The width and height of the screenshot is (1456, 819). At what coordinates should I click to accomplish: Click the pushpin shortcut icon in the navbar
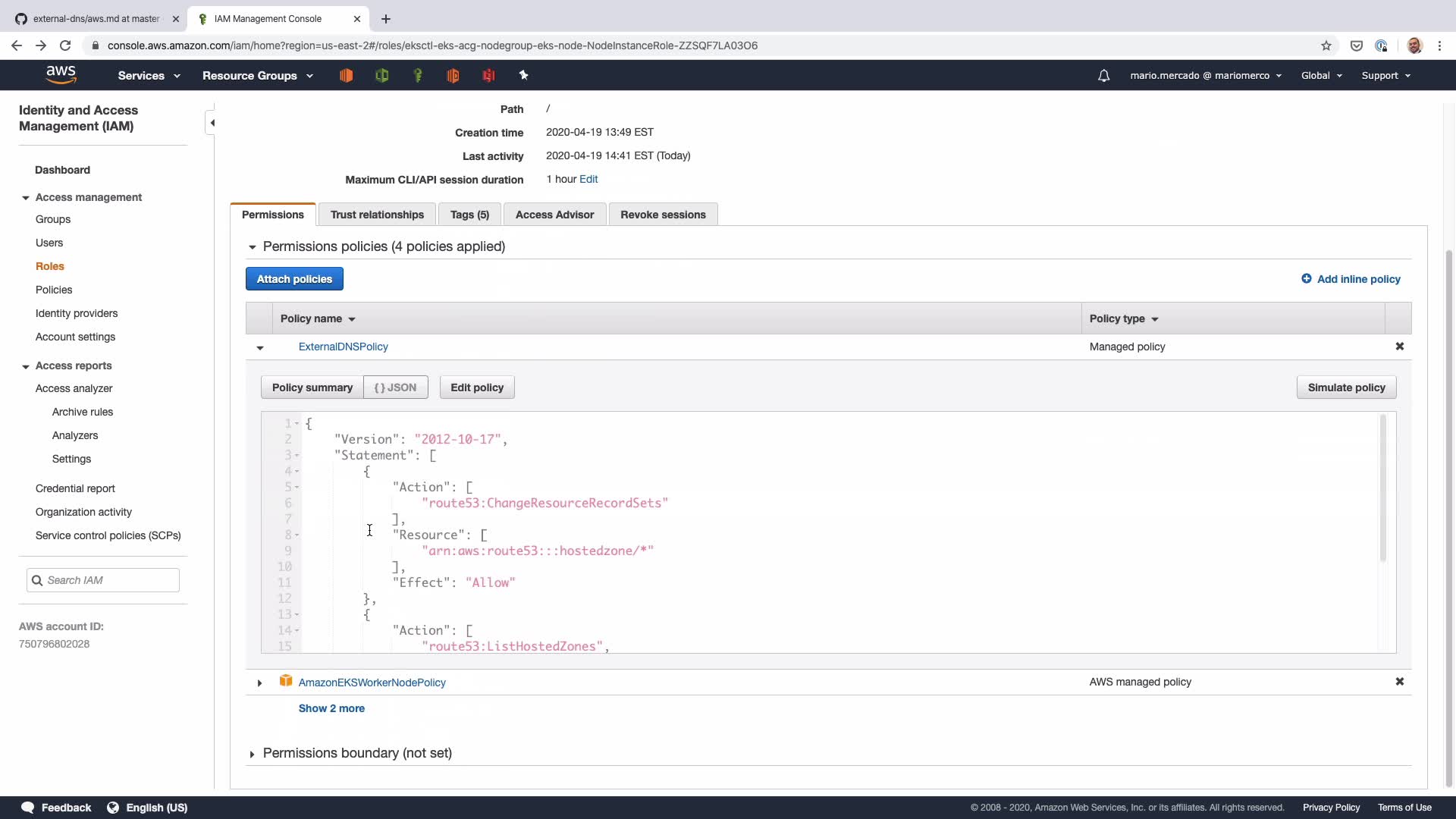(523, 75)
